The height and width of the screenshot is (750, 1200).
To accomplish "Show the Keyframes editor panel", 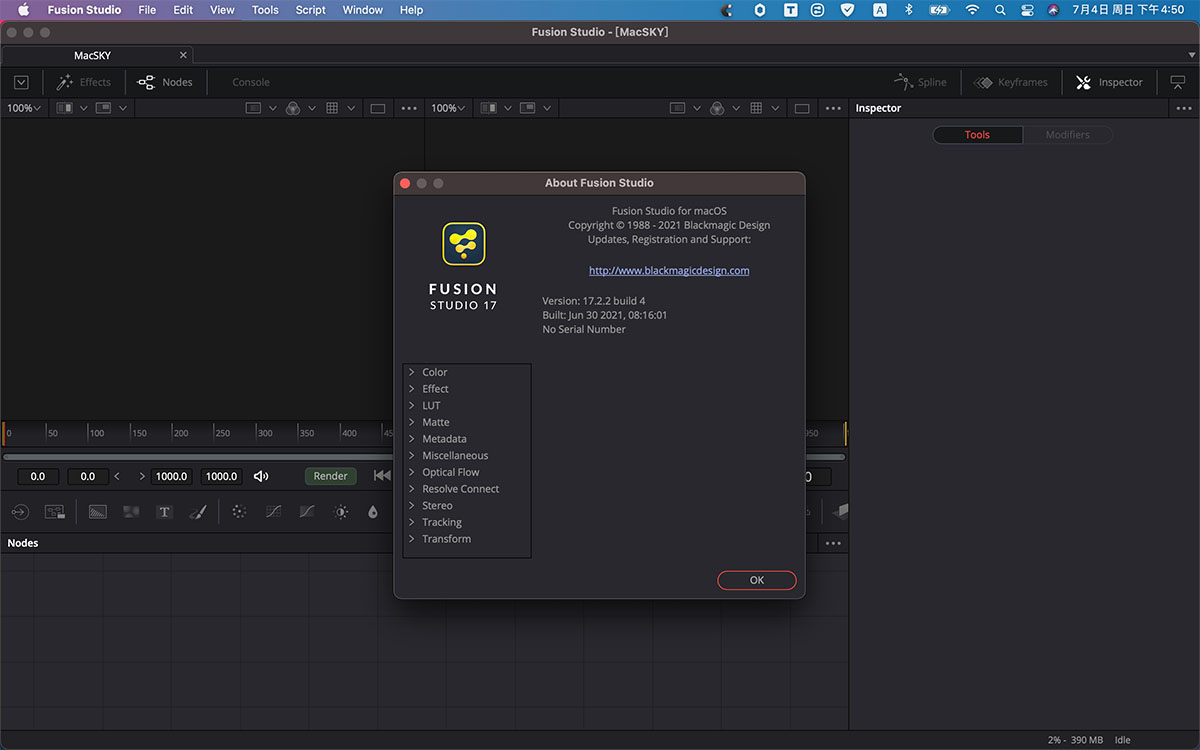I will pyautogui.click(x=1010, y=82).
